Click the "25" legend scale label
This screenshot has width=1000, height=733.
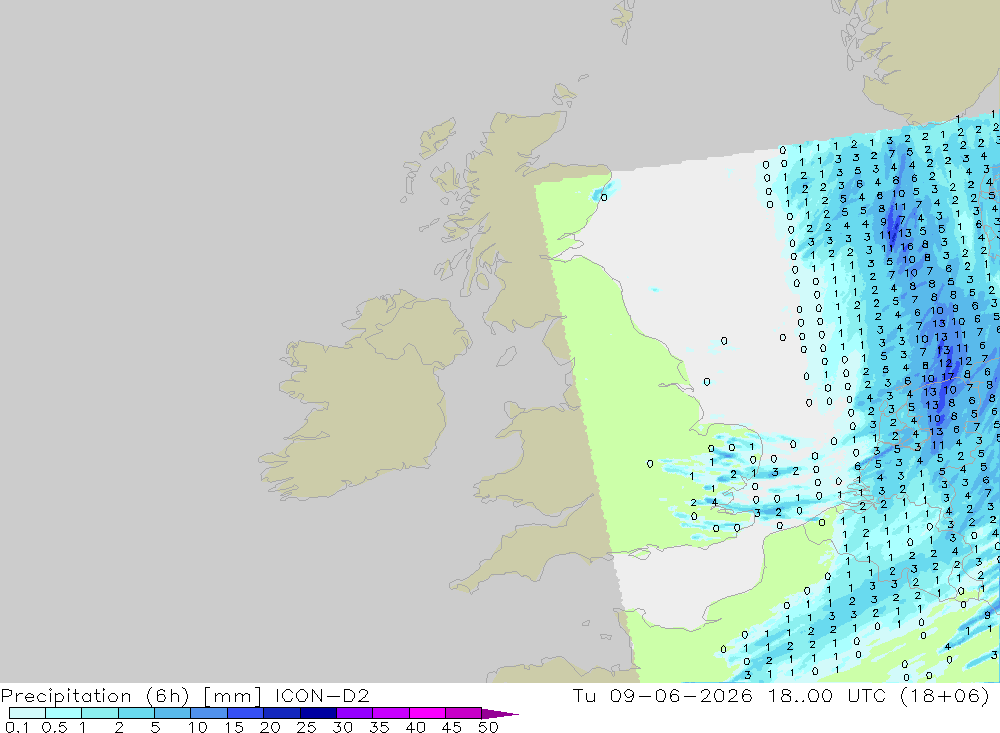pos(306,727)
